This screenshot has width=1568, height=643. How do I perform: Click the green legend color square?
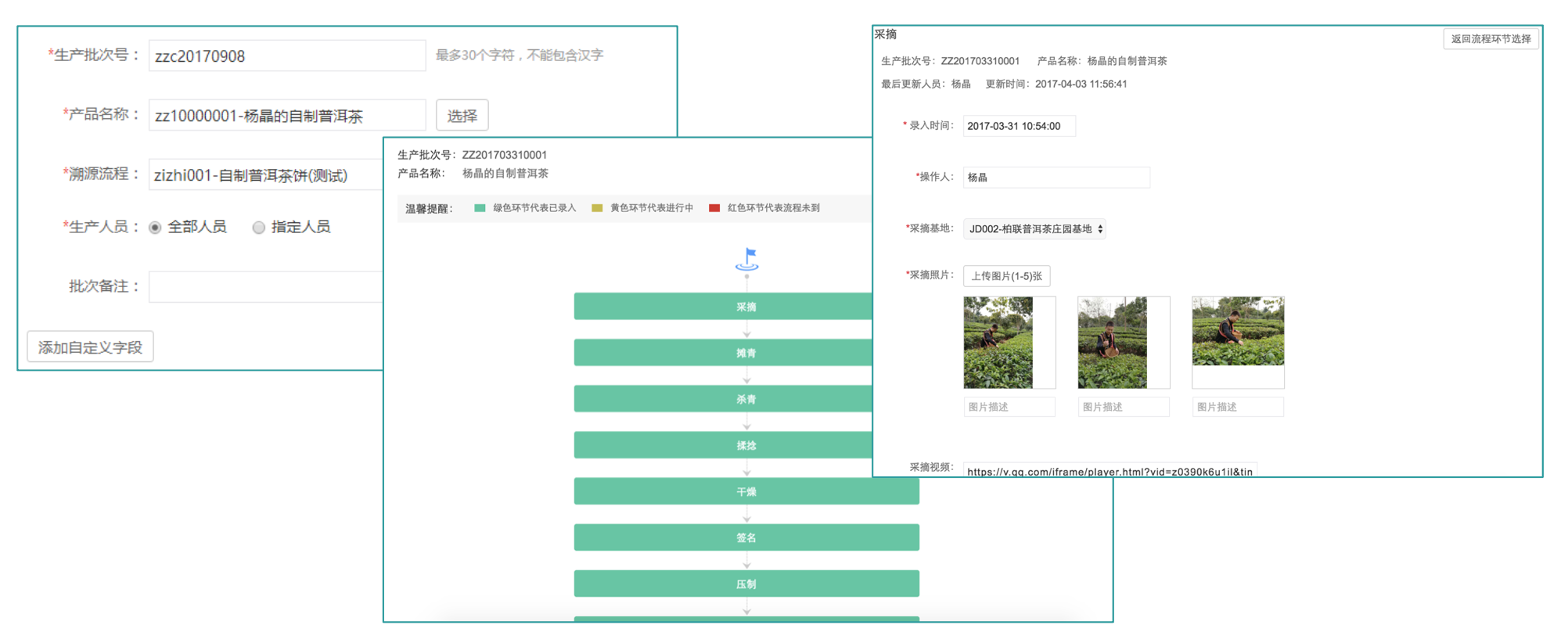pos(480,208)
